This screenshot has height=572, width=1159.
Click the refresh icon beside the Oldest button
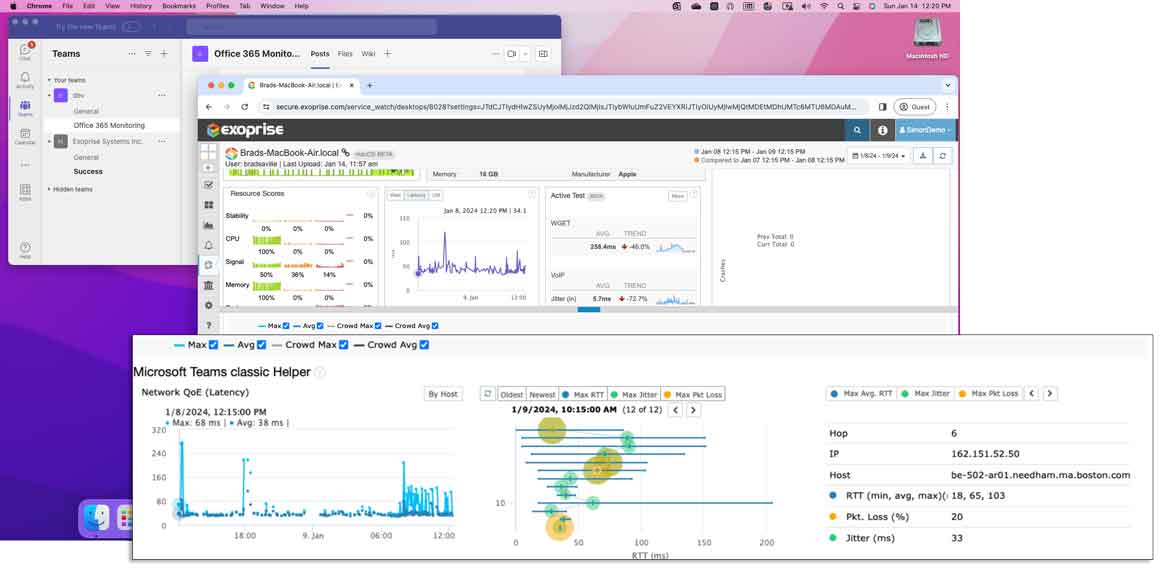[487, 394]
